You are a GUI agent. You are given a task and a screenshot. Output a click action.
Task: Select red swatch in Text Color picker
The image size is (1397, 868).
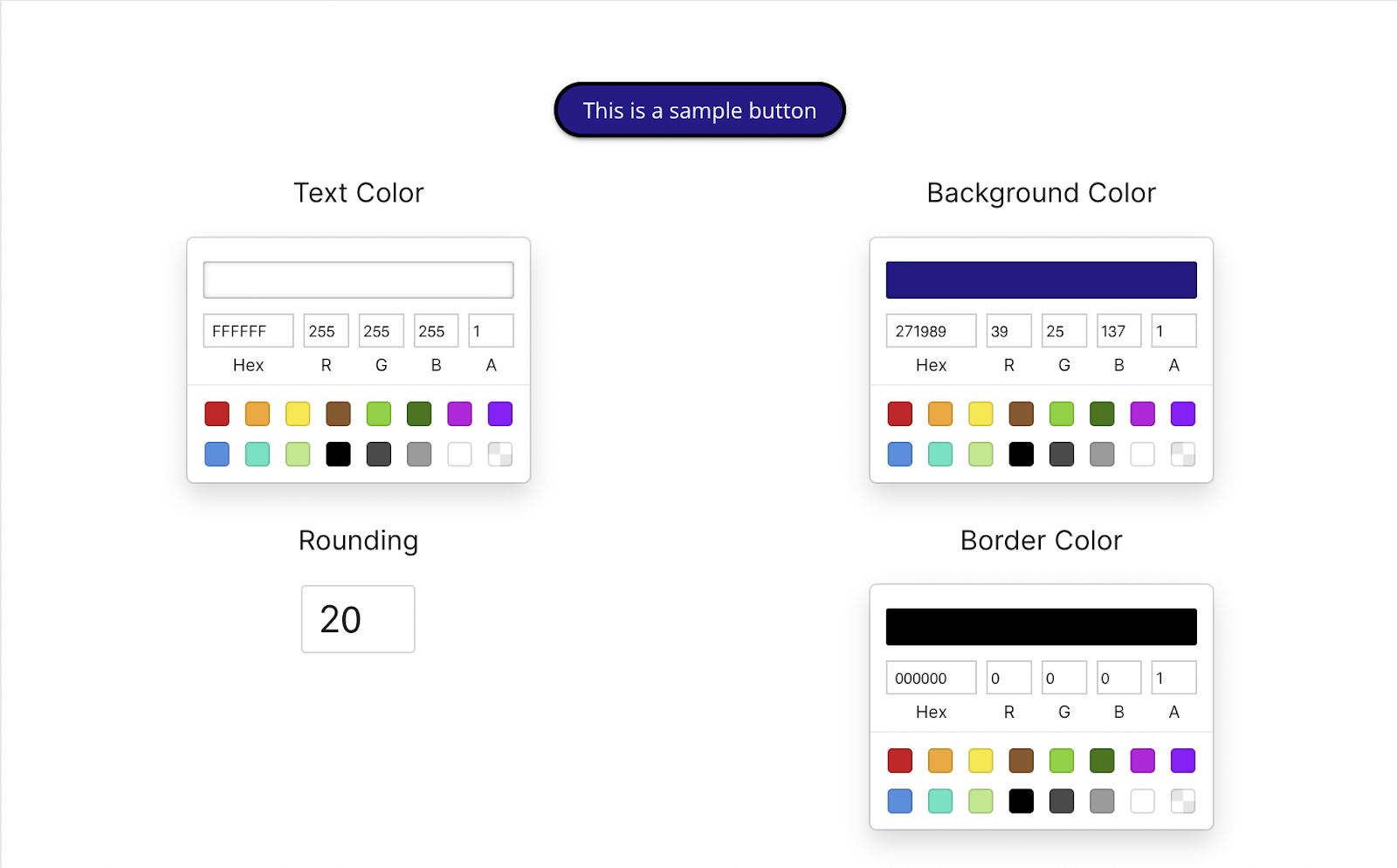point(217,414)
